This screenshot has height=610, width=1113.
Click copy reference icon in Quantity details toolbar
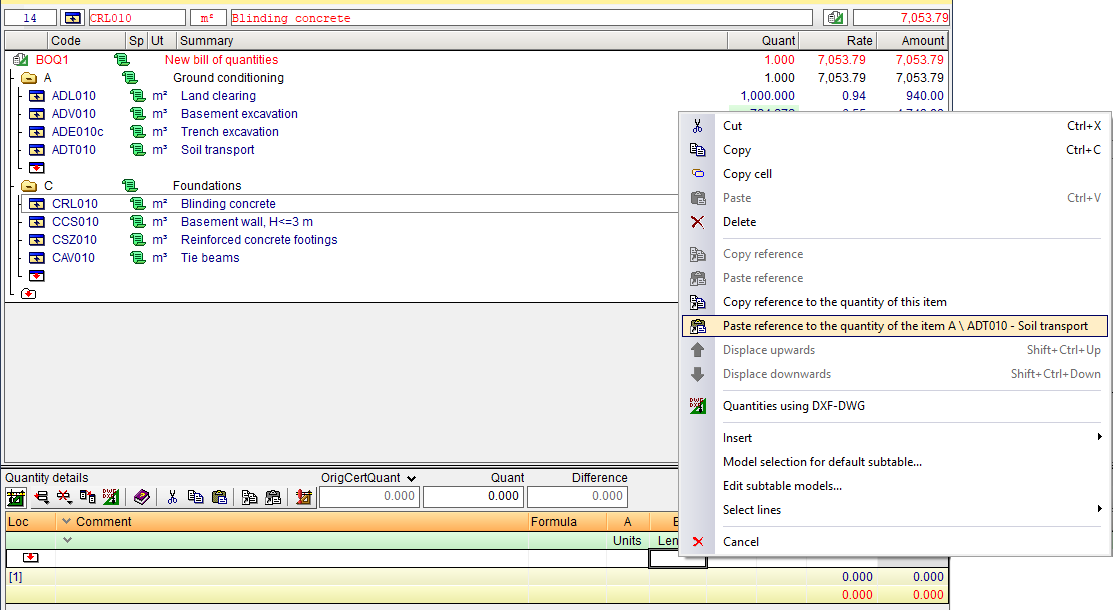tap(249, 497)
